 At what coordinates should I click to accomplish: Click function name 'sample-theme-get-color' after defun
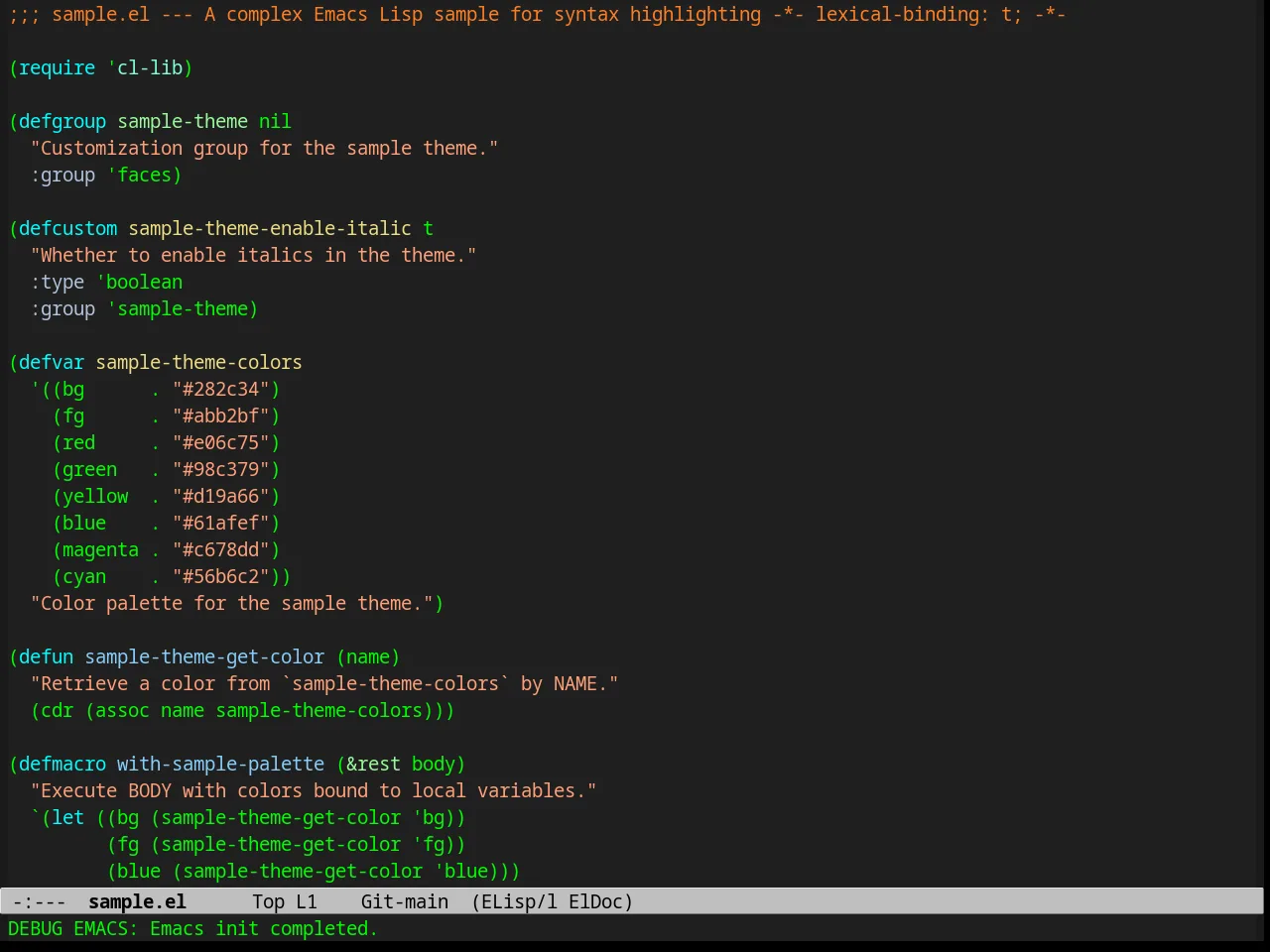point(204,656)
